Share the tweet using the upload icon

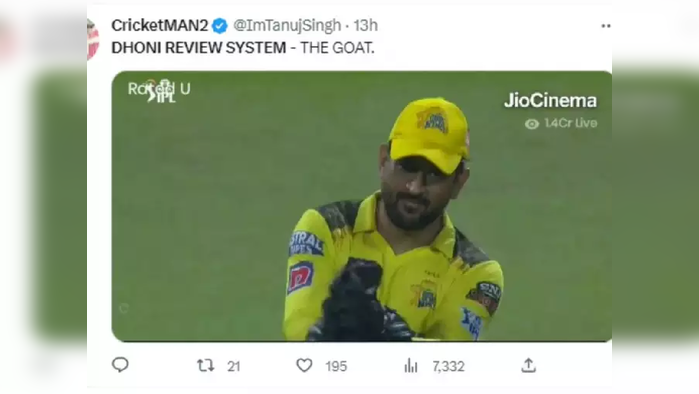528,365
